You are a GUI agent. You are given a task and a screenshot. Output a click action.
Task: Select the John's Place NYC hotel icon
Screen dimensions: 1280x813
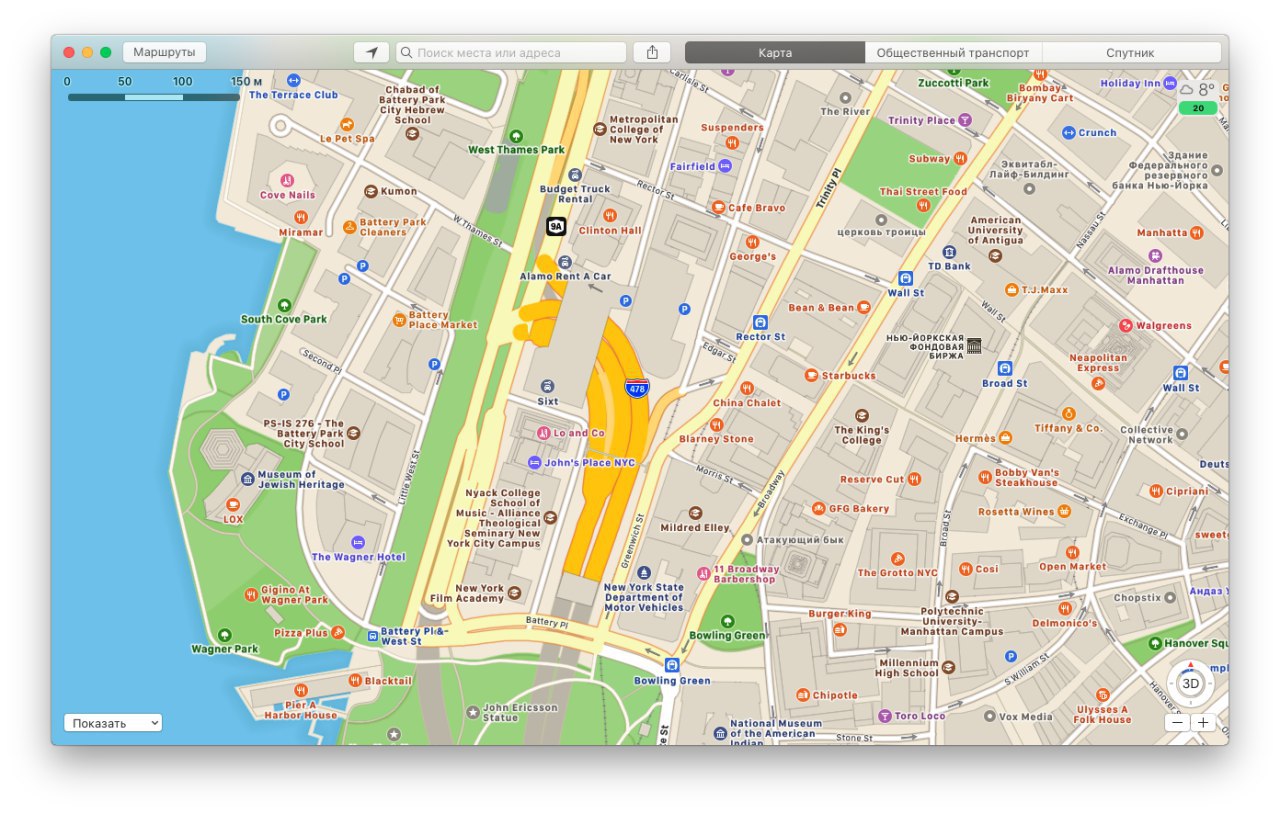coord(534,463)
